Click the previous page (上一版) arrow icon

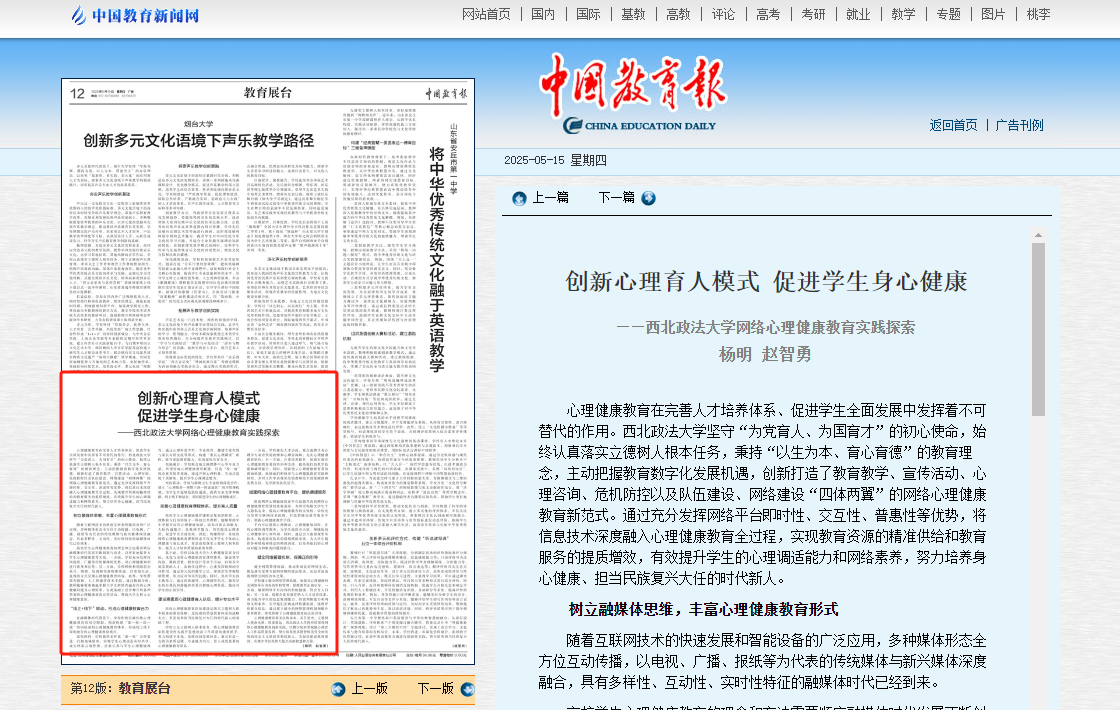click(x=338, y=689)
